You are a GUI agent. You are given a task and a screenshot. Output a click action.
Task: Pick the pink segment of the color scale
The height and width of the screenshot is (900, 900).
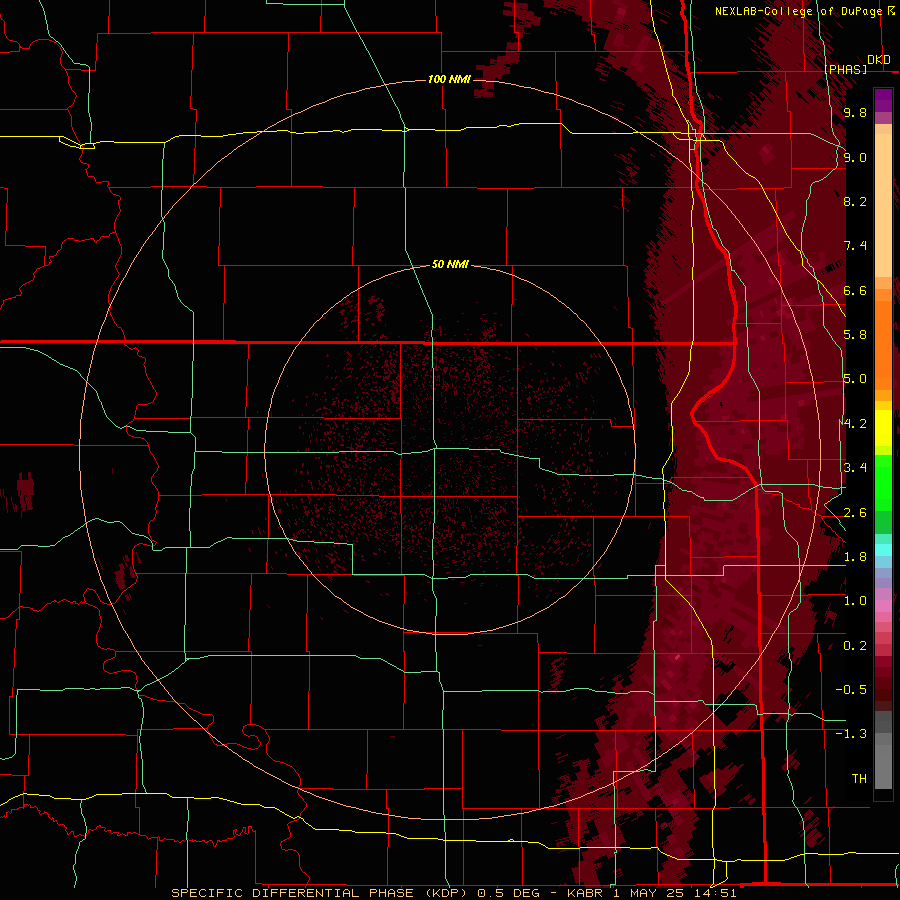coord(883,606)
